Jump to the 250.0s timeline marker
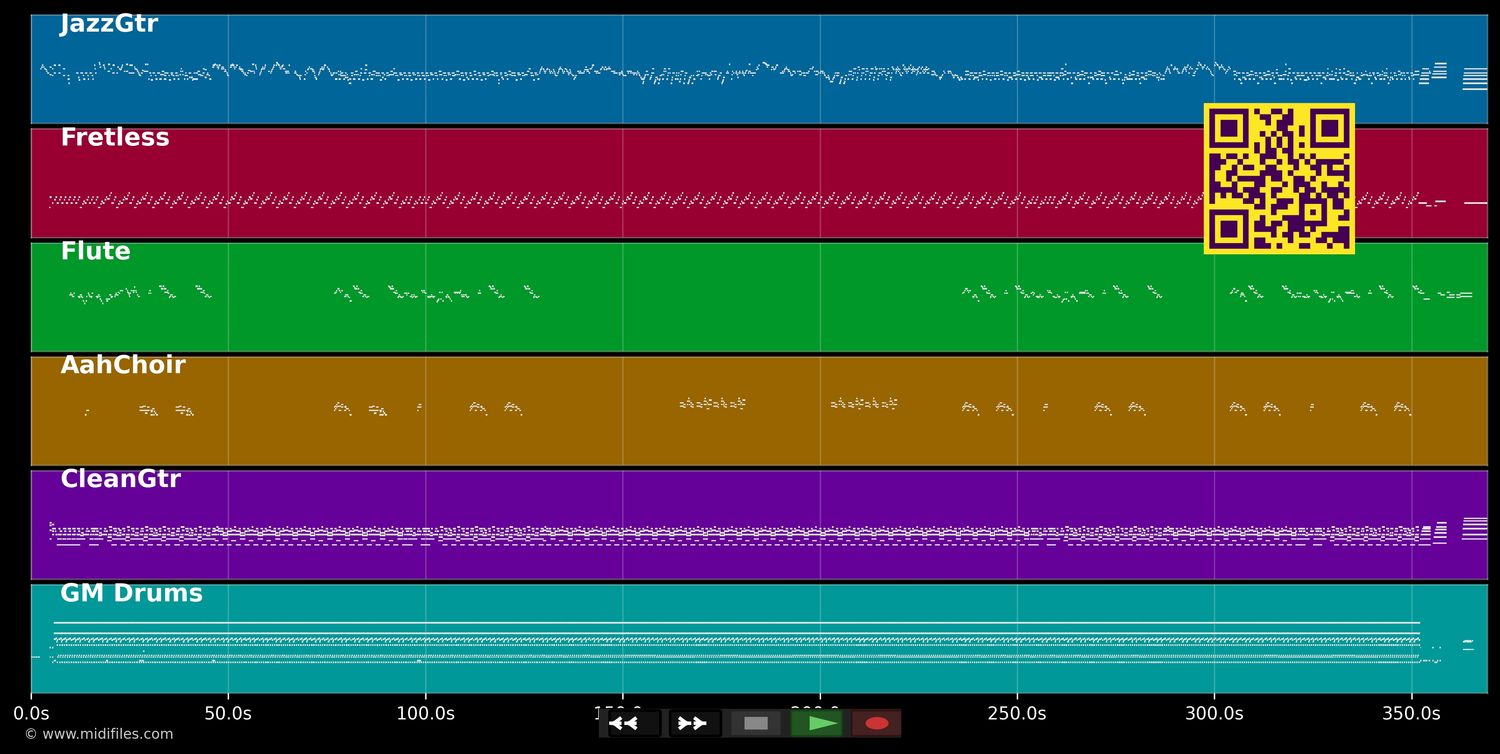This screenshot has width=1500, height=754. click(1017, 714)
